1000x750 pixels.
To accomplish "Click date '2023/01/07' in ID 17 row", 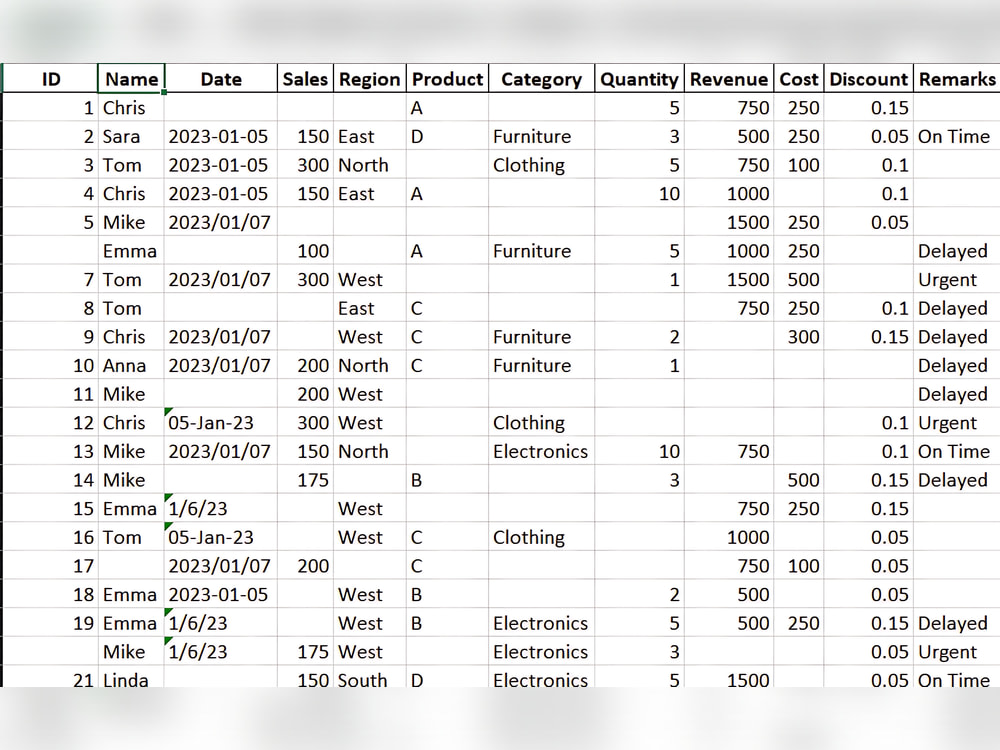I will click(x=221, y=566).
